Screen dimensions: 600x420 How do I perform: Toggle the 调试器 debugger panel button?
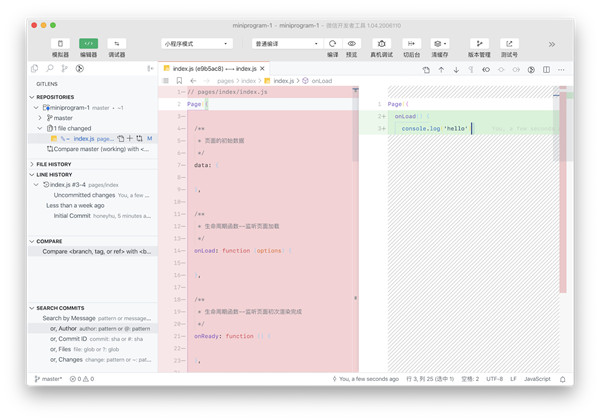[x=117, y=44]
